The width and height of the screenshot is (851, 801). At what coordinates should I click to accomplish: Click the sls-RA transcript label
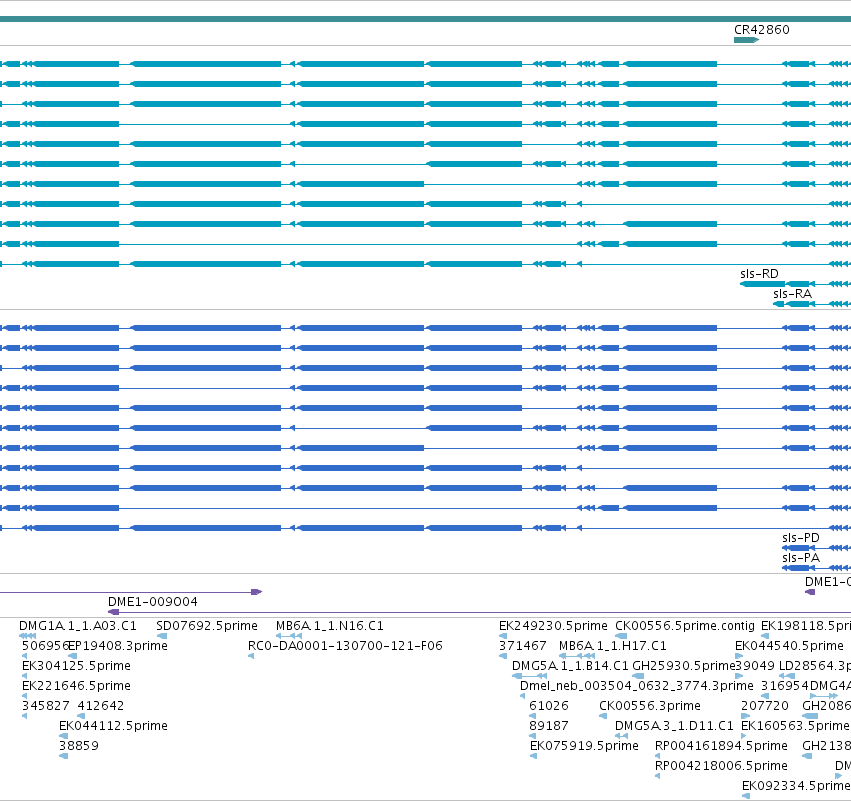pyautogui.click(x=792, y=294)
